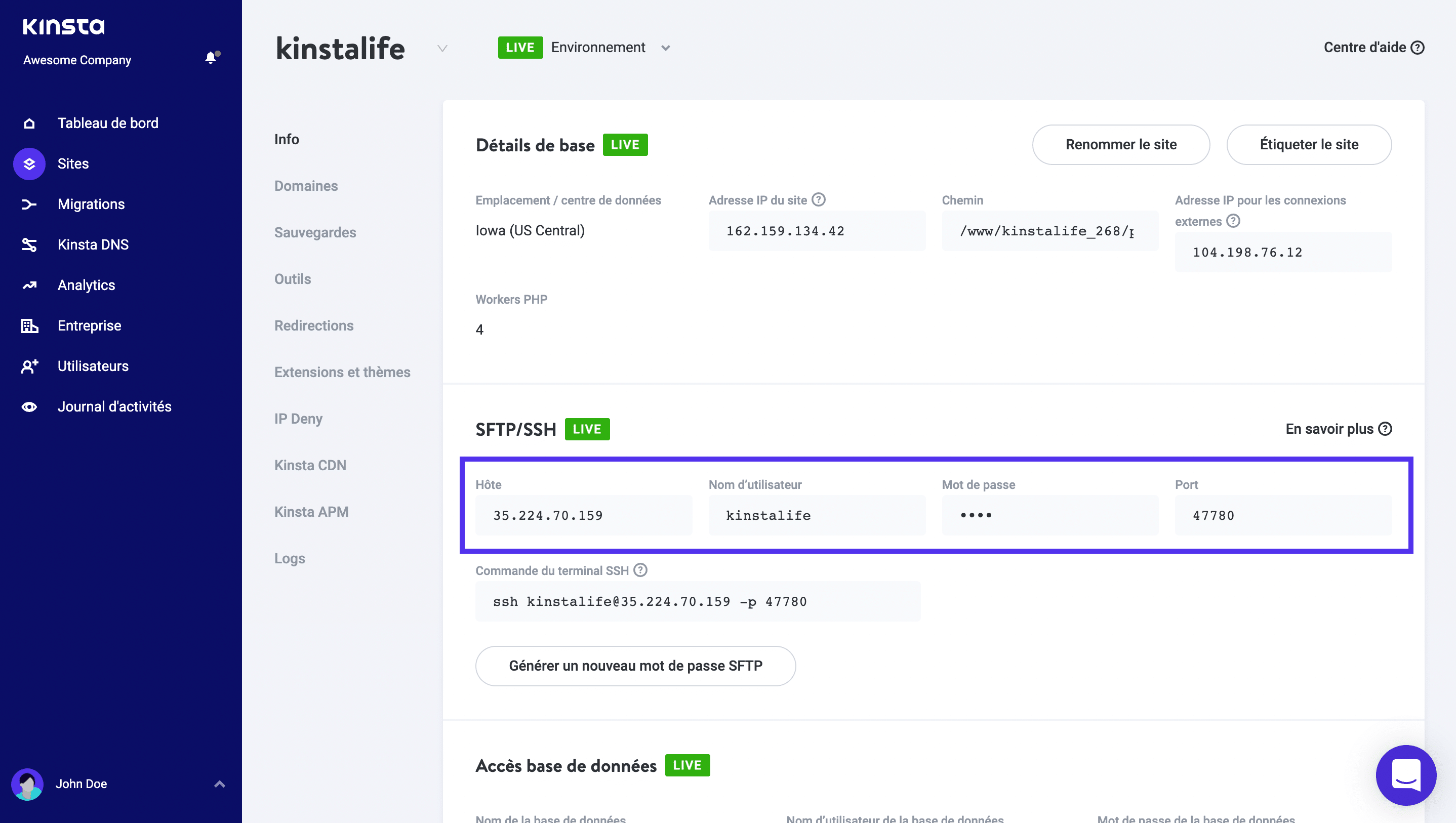Click the En savoir plus question icon
This screenshot has width=1456, height=823.
pyautogui.click(x=1385, y=429)
